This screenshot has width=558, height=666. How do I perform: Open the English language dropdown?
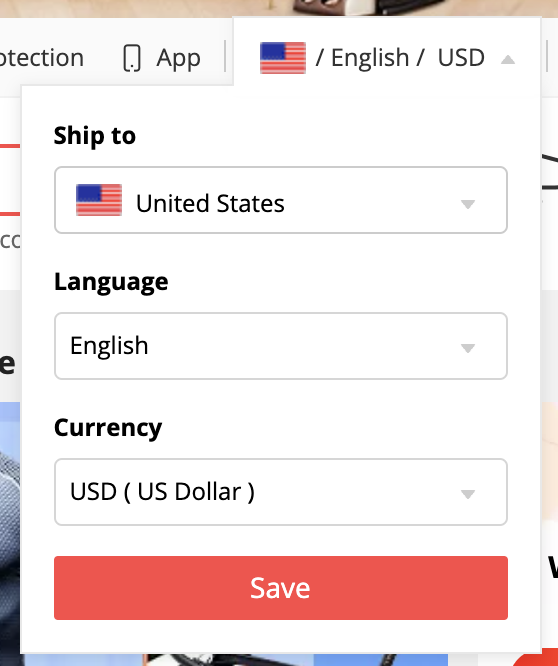coord(281,346)
